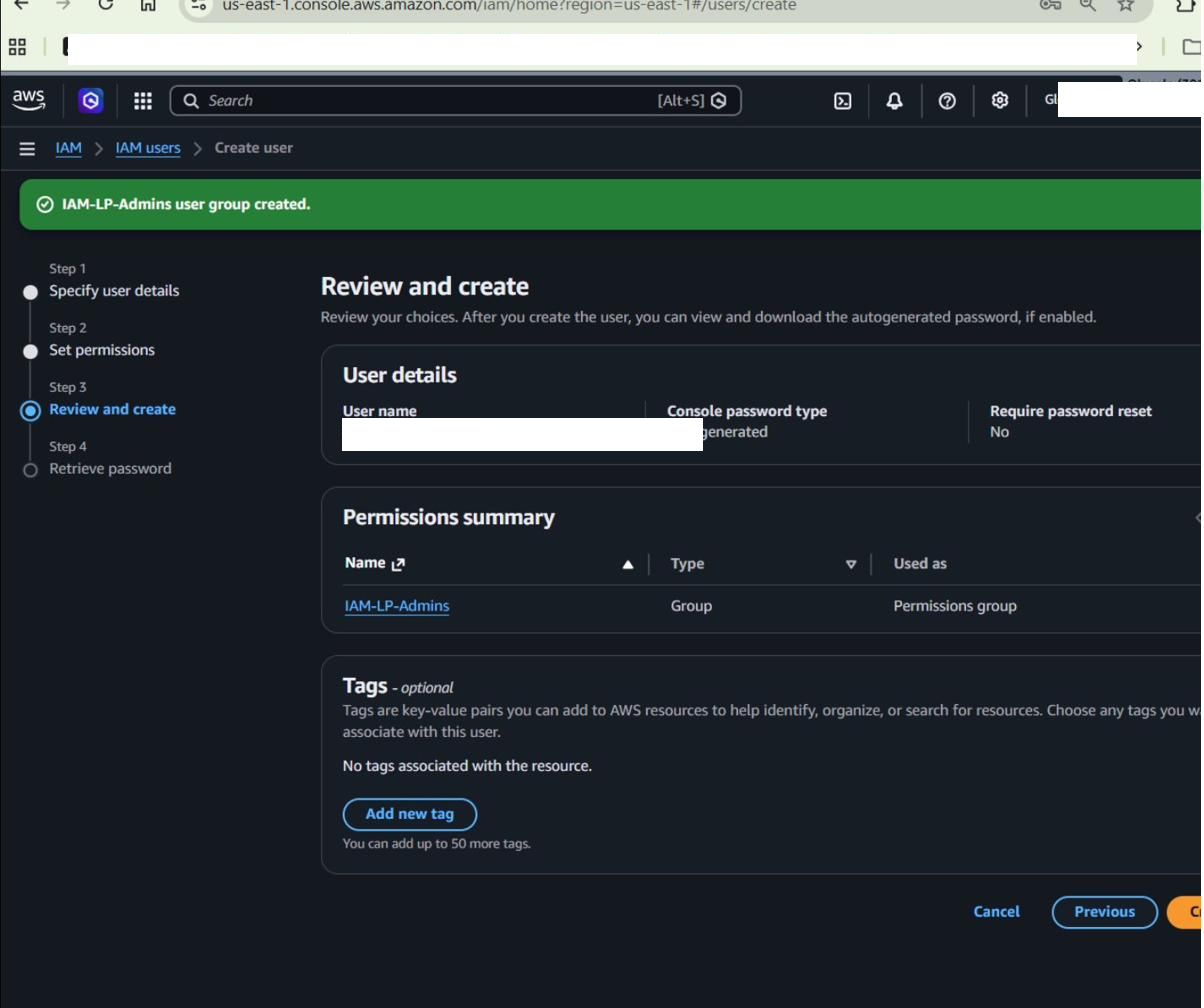Go to Step 1 Specify user details
Screen dimensions: 1204x1008
click(114, 291)
